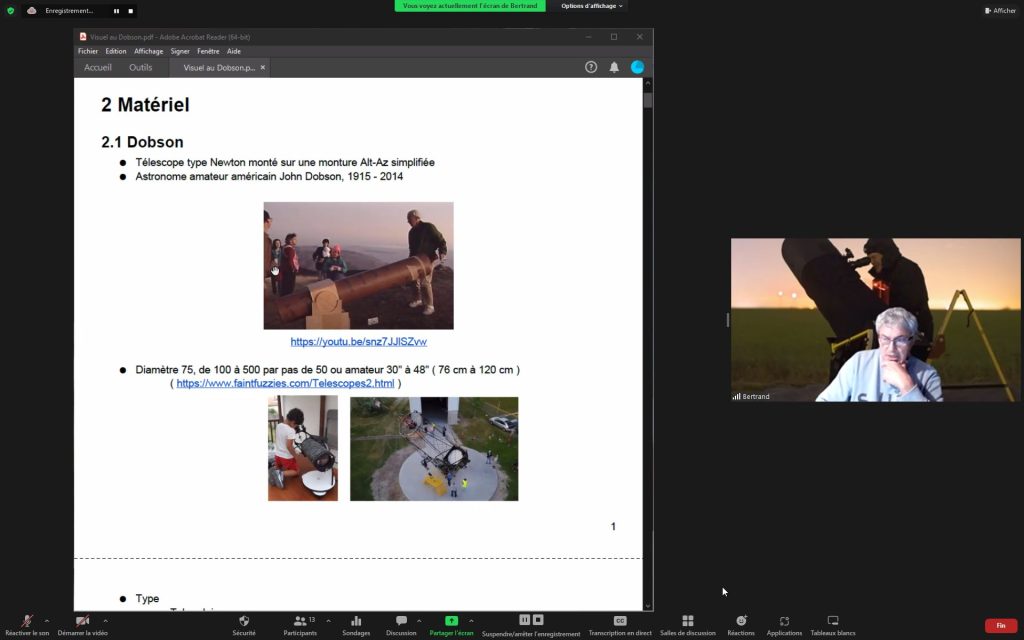
Task: Pause recording in the bottom toolbar
Action: pyautogui.click(x=524, y=620)
